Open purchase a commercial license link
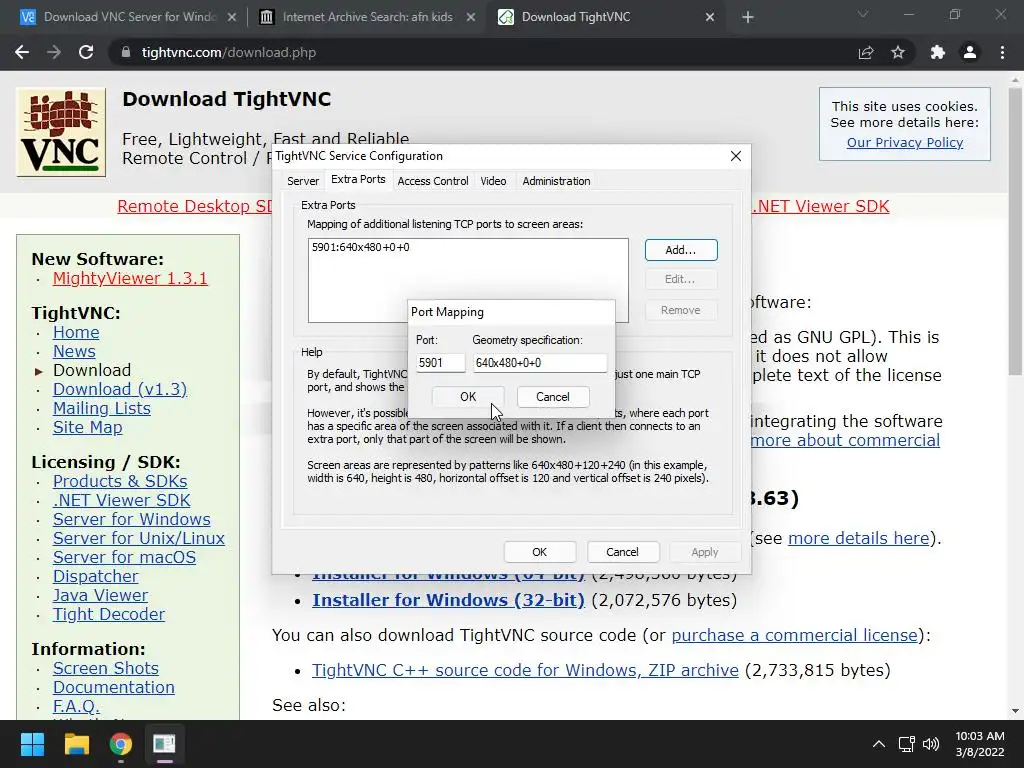1024x768 pixels. coord(794,635)
